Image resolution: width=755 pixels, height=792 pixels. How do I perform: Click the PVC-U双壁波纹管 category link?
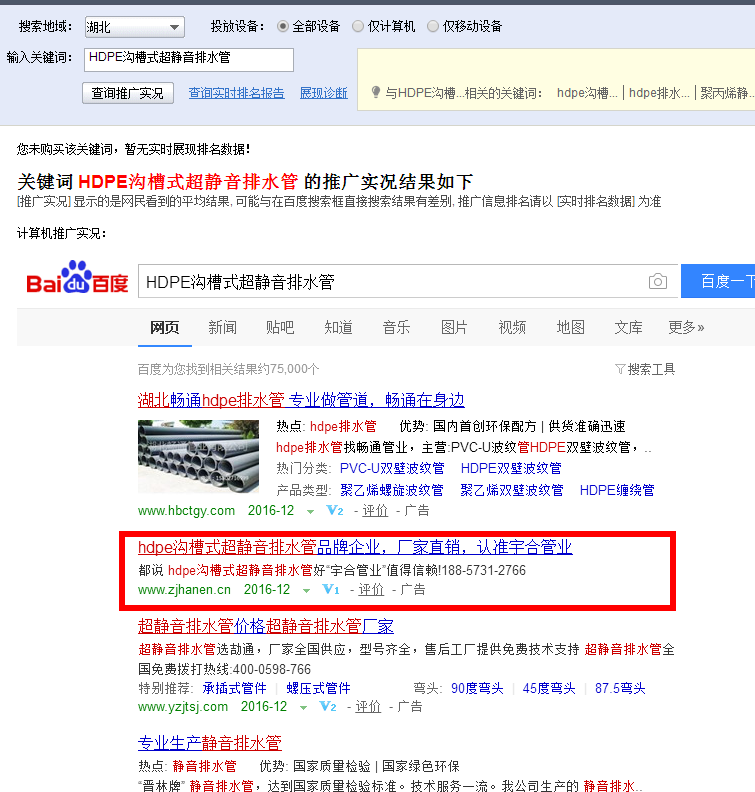coord(392,468)
